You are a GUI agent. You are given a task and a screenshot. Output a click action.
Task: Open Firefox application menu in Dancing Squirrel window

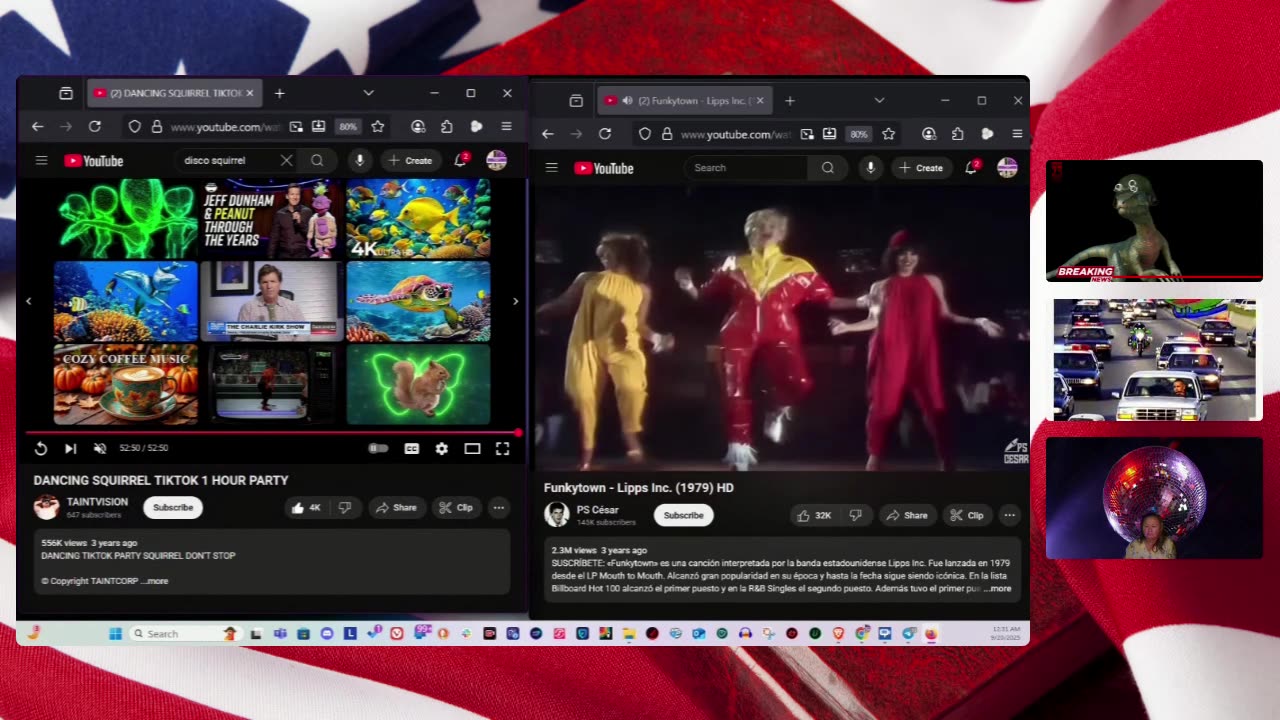(506, 127)
